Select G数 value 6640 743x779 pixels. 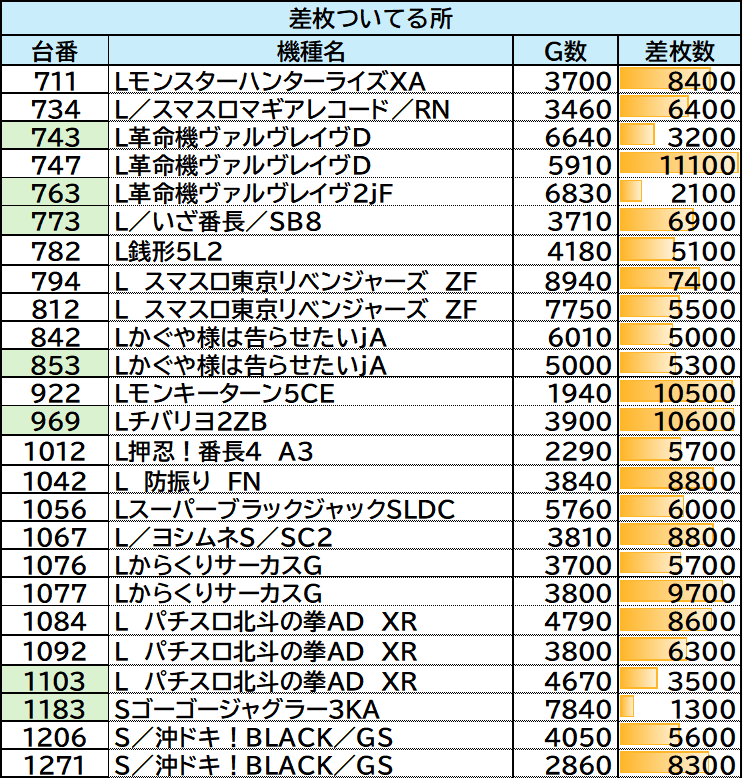565,136
